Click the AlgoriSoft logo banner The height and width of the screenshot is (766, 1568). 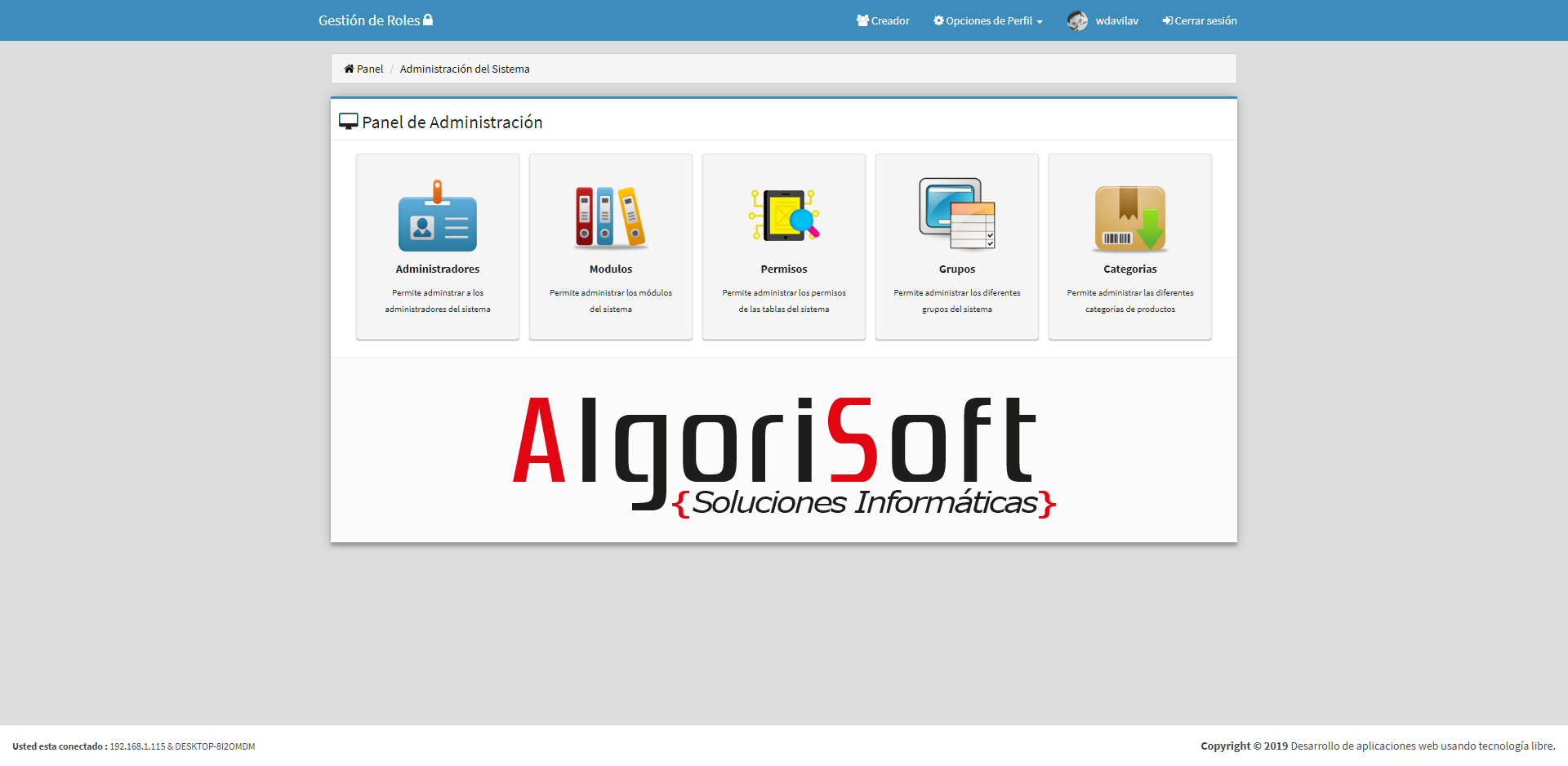coord(783,454)
